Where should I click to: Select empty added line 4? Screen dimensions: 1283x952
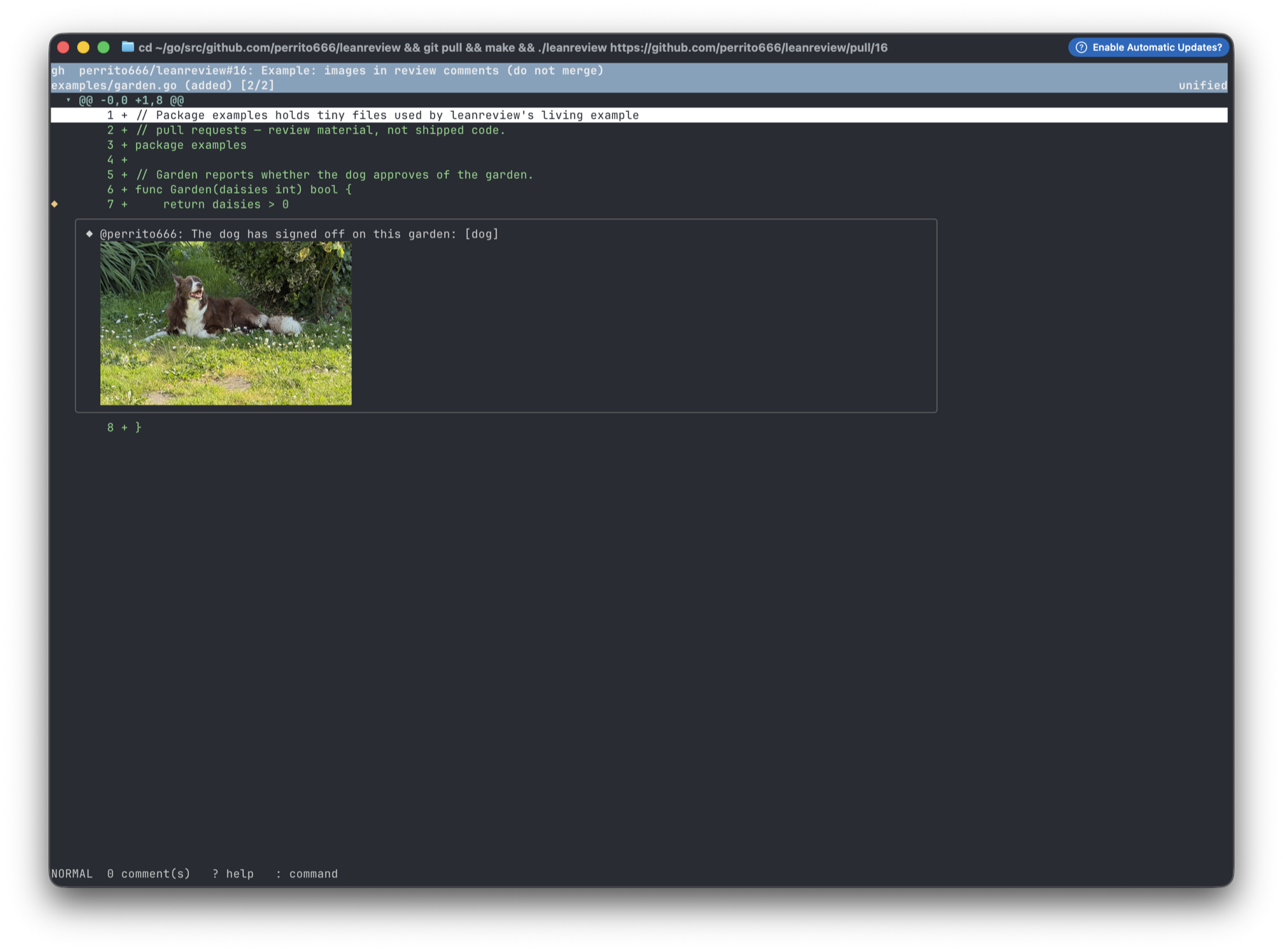point(639,160)
